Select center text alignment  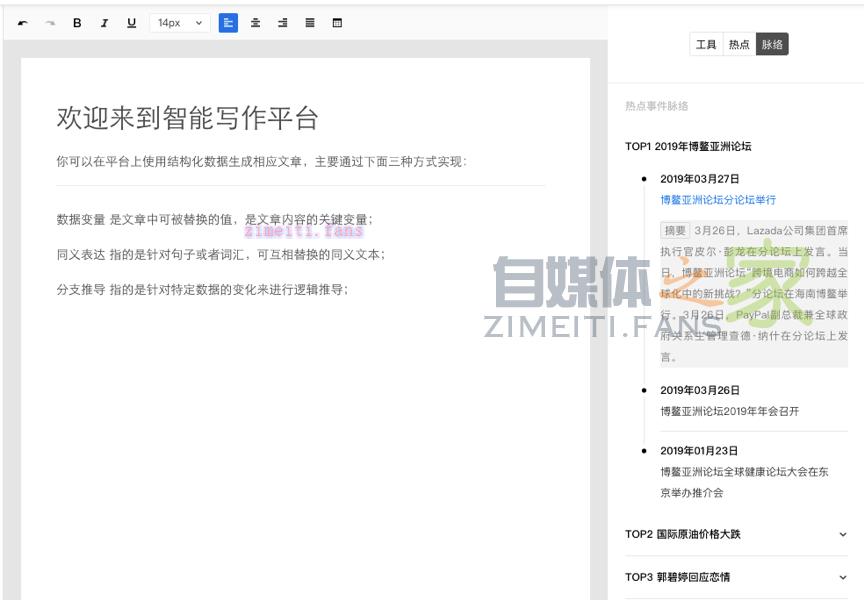pyautogui.click(x=255, y=23)
